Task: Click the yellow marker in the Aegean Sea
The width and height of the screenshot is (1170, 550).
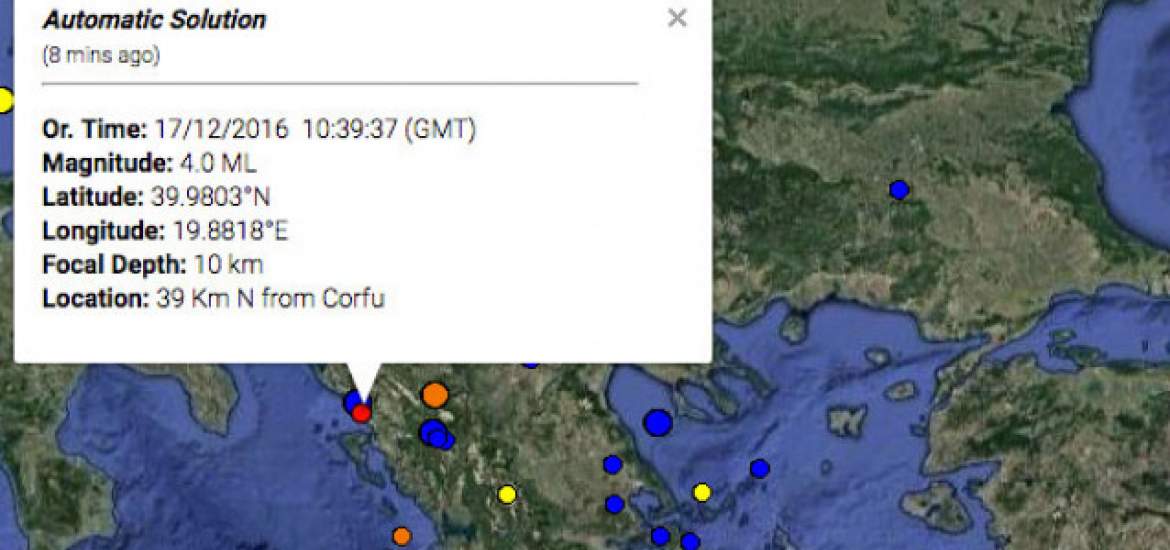Action: coord(701,493)
